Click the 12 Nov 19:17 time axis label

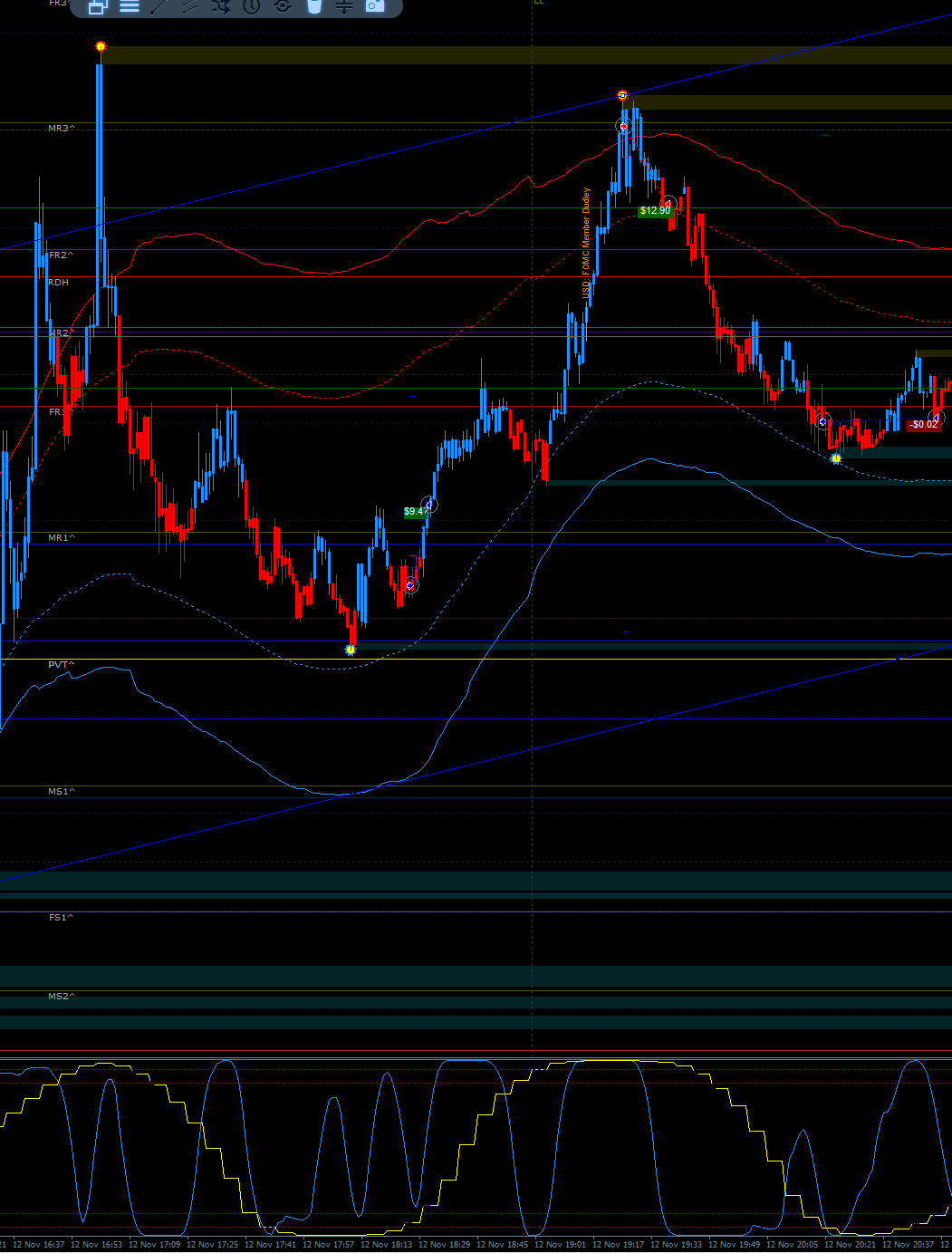[x=618, y=1245]
